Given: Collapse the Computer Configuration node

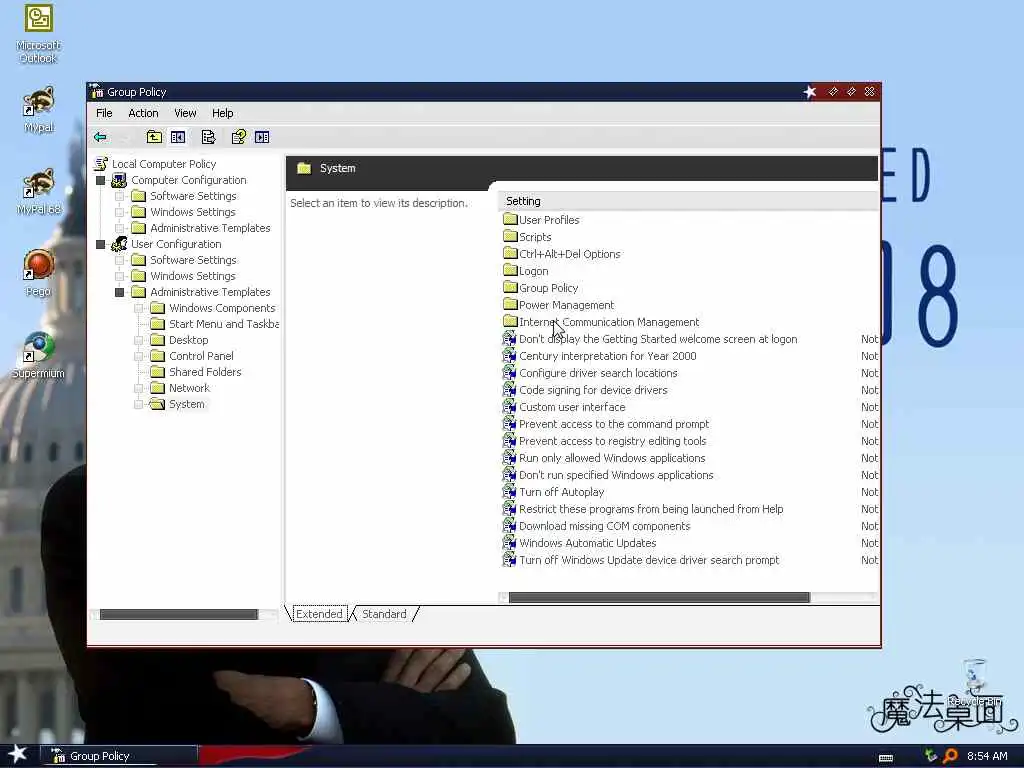Looking at the screenshot, I should [x=101, y=180].
